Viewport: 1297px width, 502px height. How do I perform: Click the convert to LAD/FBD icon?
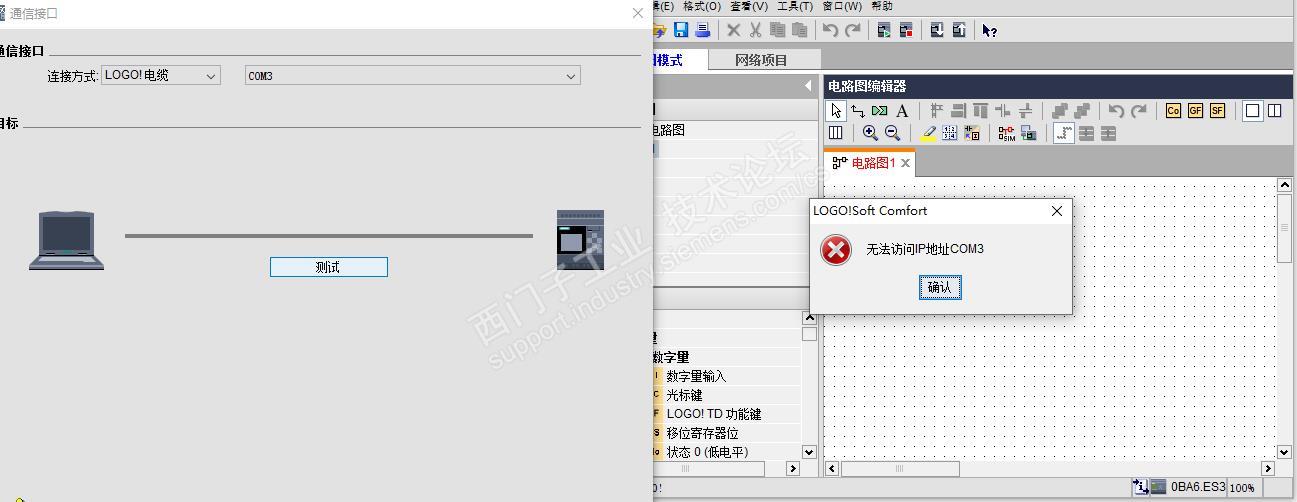tap(972, 133)
